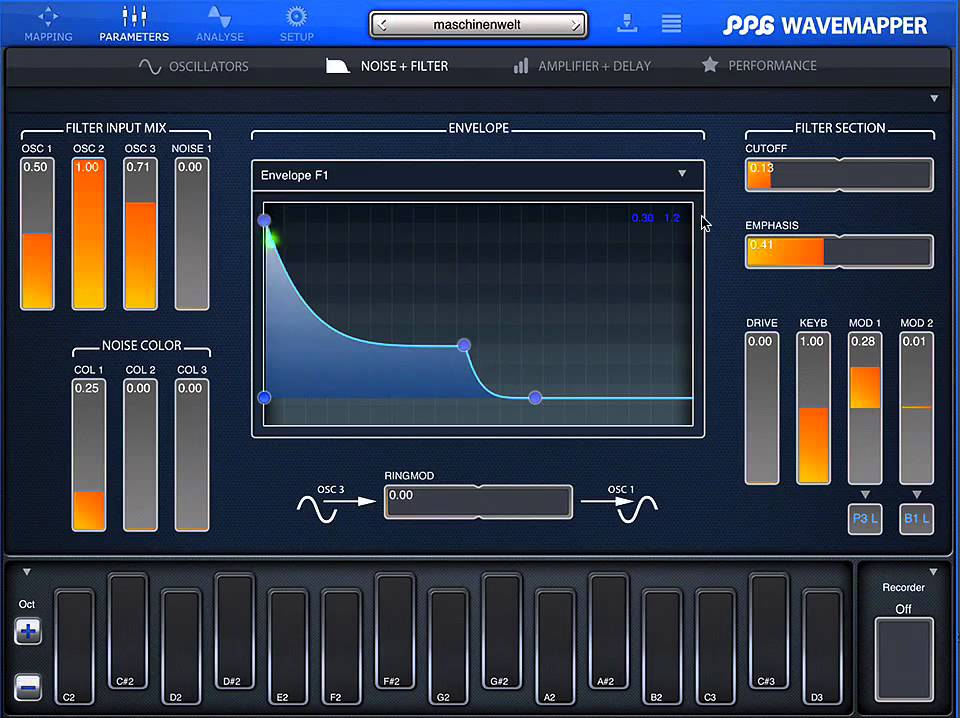The width and height of the screenshot is (960, 718).
Task: Play the C#3 key
Action: coord(769,631)
